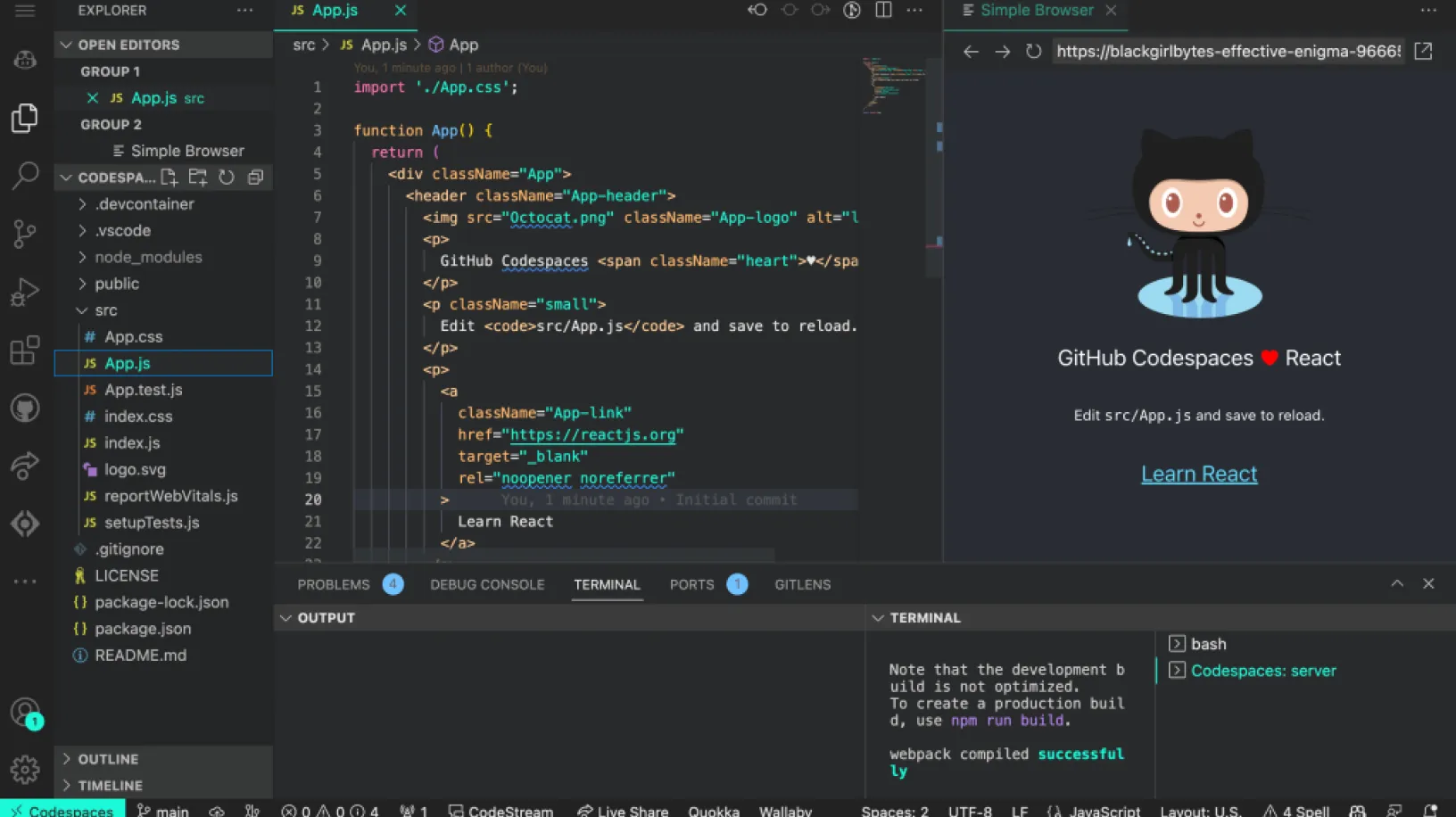
Task: Click the browser URL address field
Action: click(x=1228, y=52)
